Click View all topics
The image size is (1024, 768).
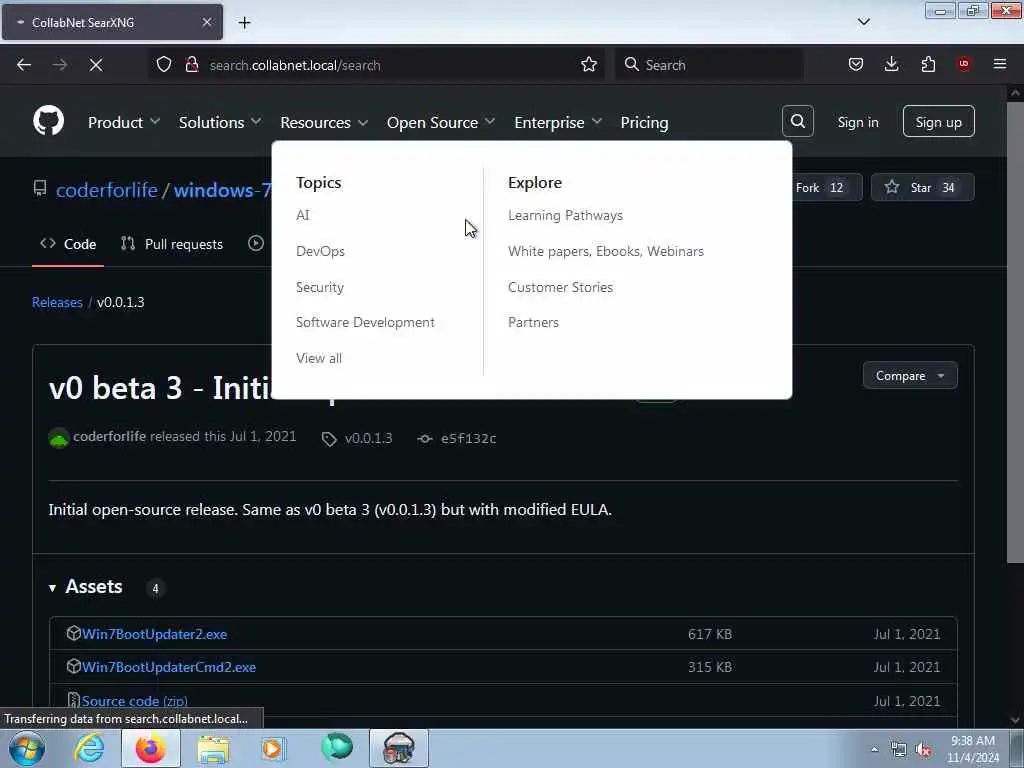[x=319, y=358]
